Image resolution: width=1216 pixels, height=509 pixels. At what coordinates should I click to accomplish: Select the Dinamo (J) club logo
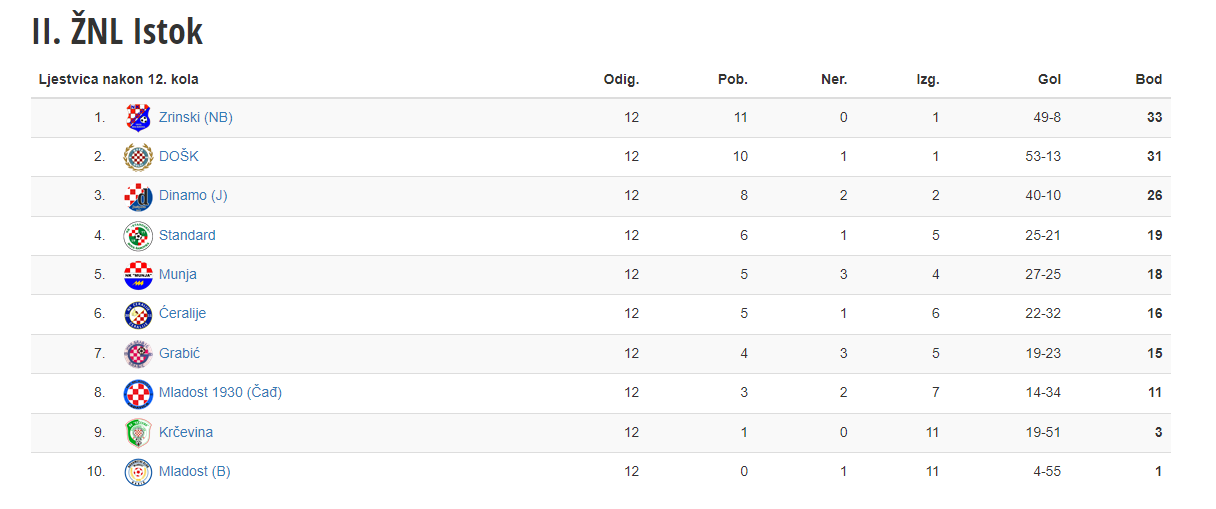point(138,196)
